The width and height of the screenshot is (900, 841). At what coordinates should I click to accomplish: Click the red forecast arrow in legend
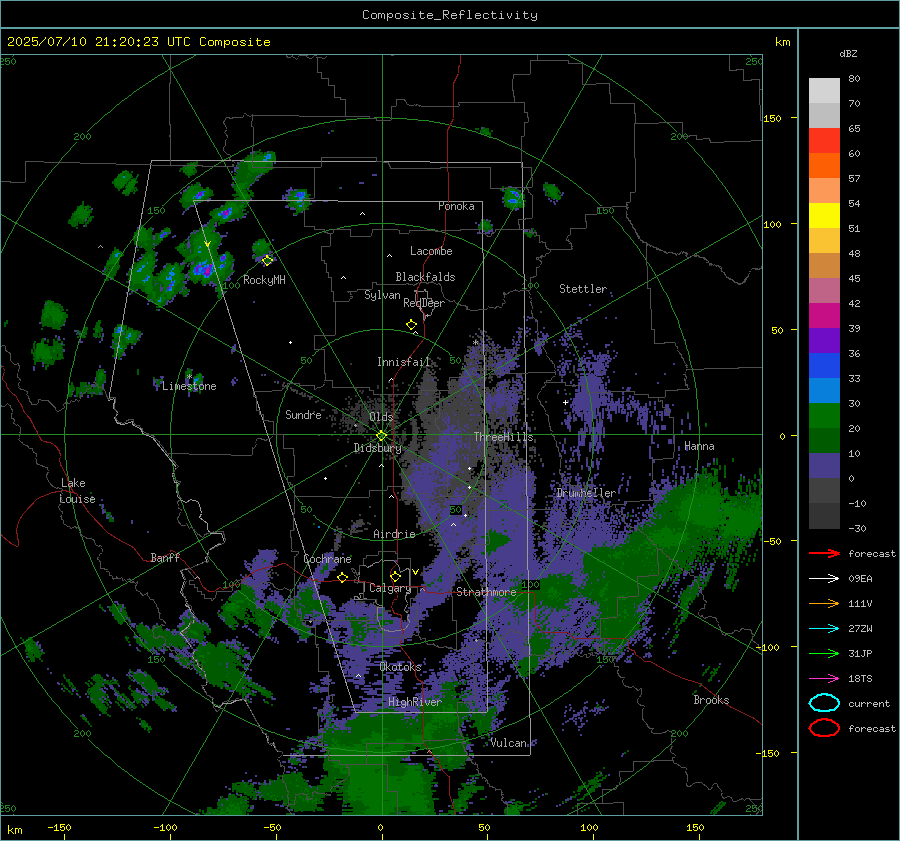point(824,553)
